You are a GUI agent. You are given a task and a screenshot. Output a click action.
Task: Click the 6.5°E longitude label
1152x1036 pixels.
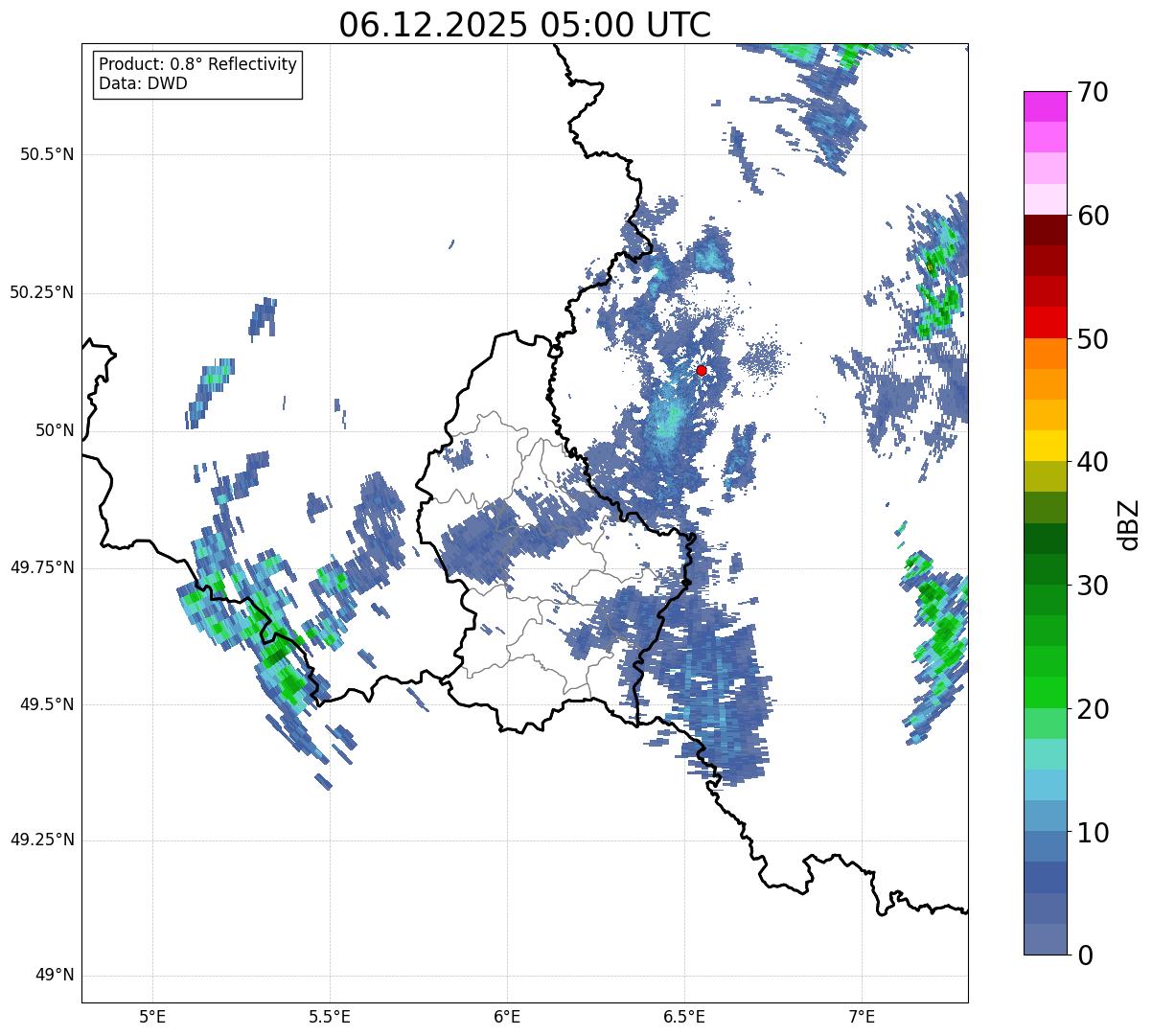point(684,1016)
